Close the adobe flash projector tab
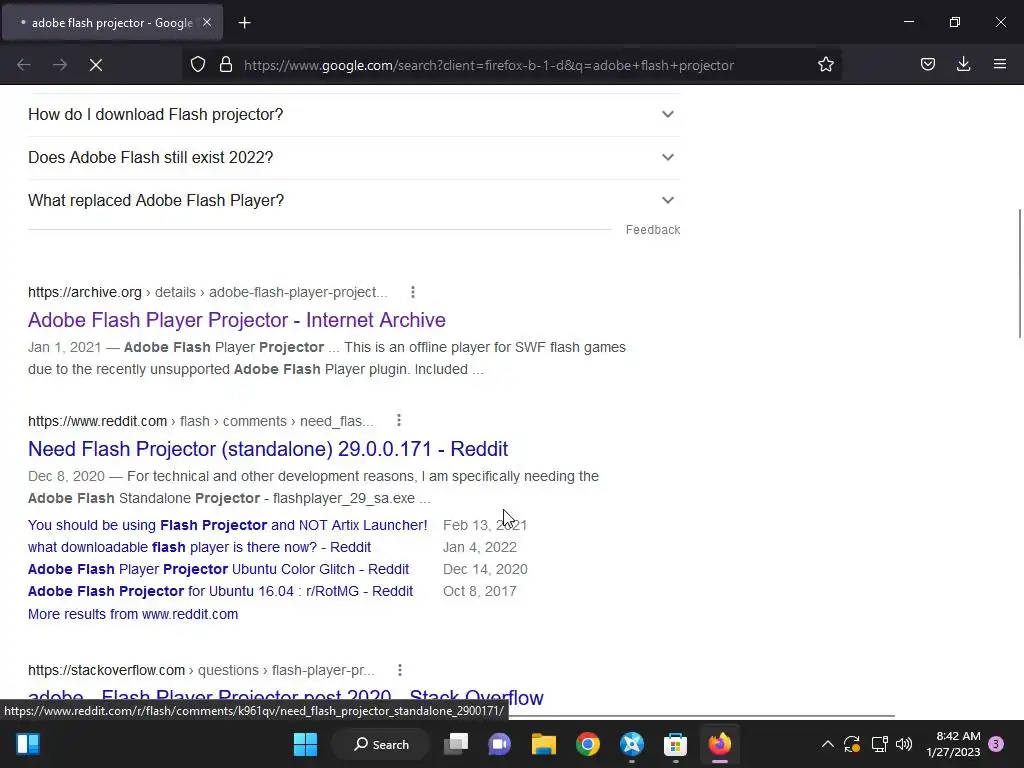 (207, 23)
